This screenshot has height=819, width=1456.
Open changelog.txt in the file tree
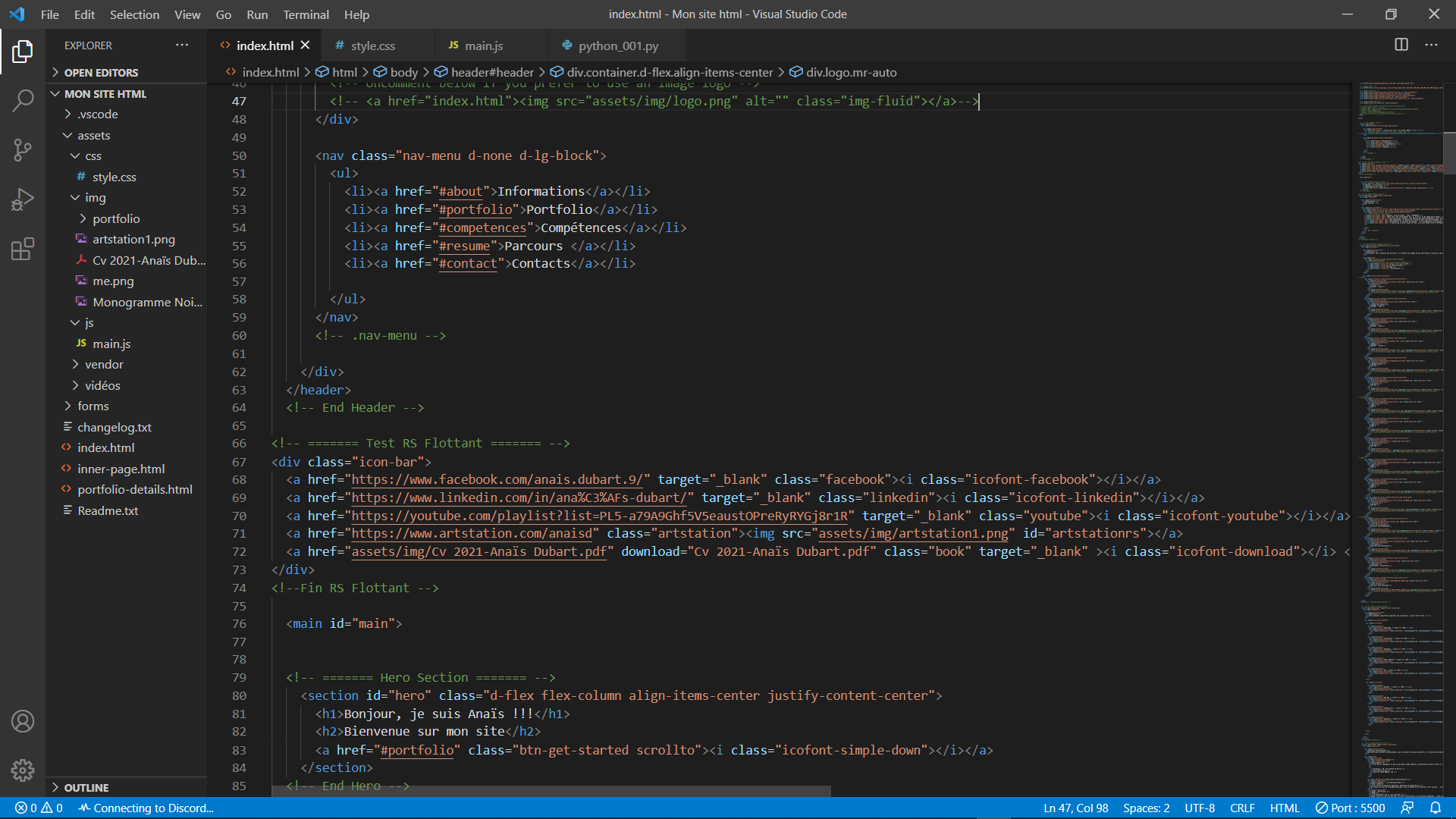tap(114, 427)
